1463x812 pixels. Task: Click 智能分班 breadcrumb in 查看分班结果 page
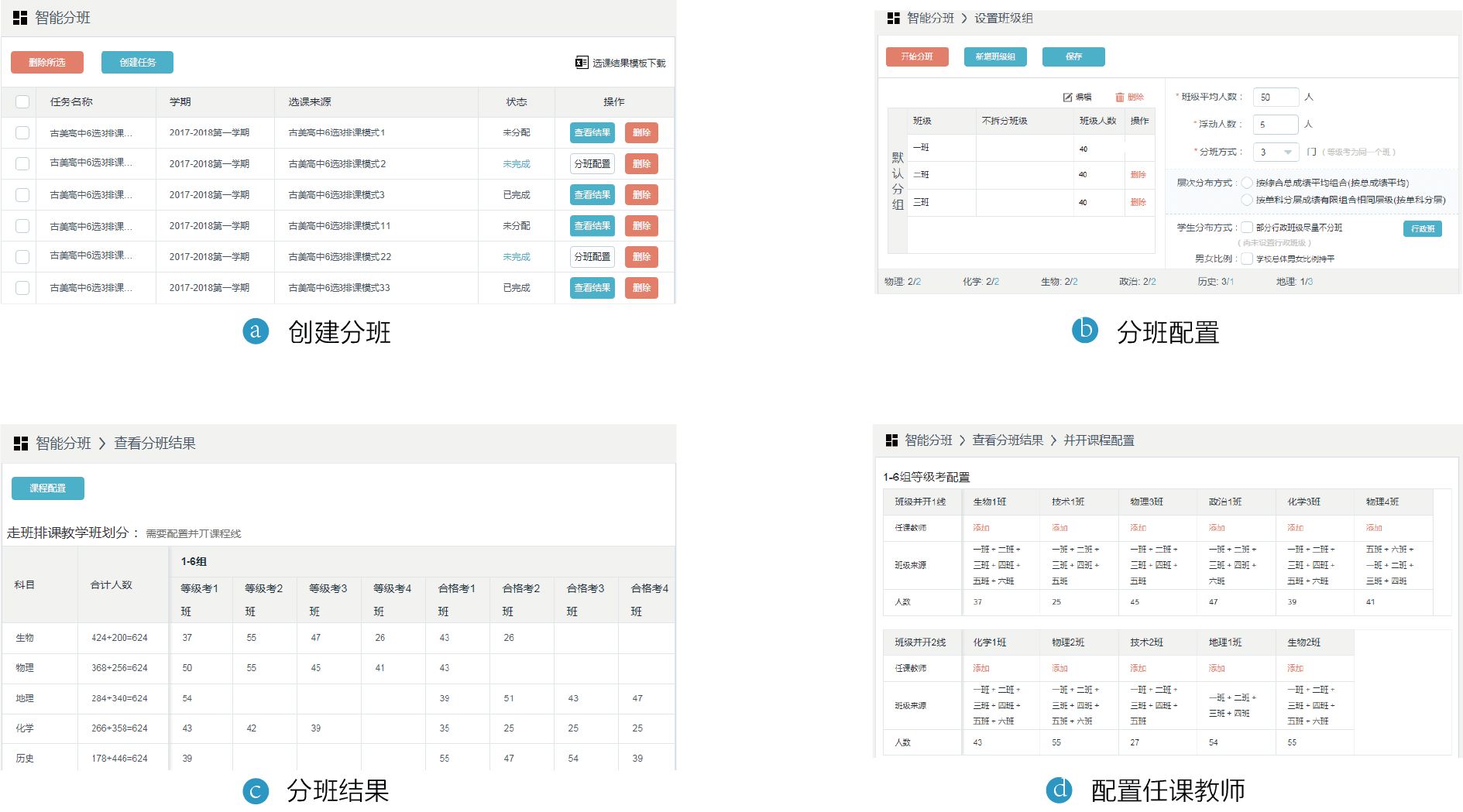pyautogui.click(x=64, y=444)
